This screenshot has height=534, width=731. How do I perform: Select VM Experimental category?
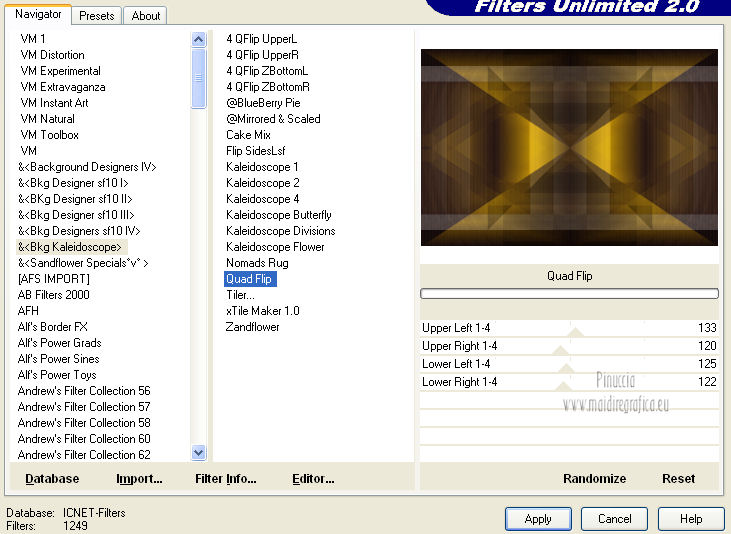pos(61,71)
